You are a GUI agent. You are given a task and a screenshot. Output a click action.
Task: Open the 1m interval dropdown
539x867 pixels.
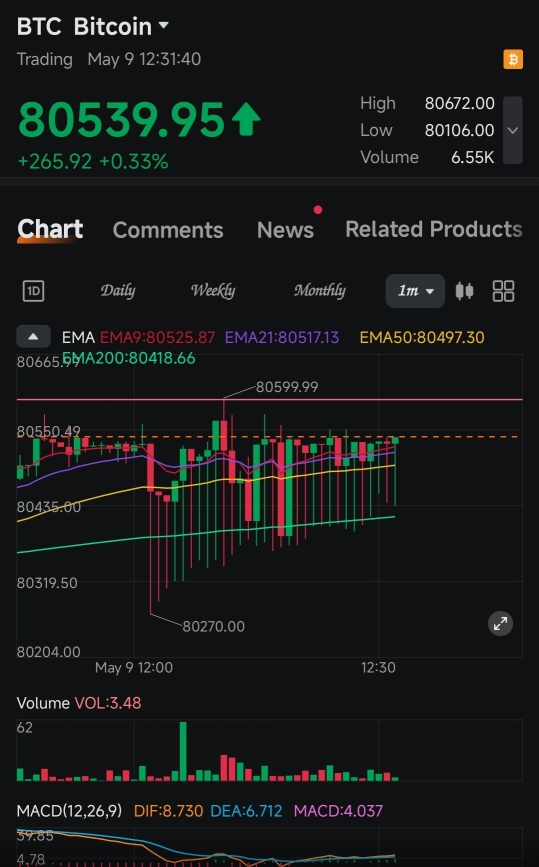click(x=415, y=291)
